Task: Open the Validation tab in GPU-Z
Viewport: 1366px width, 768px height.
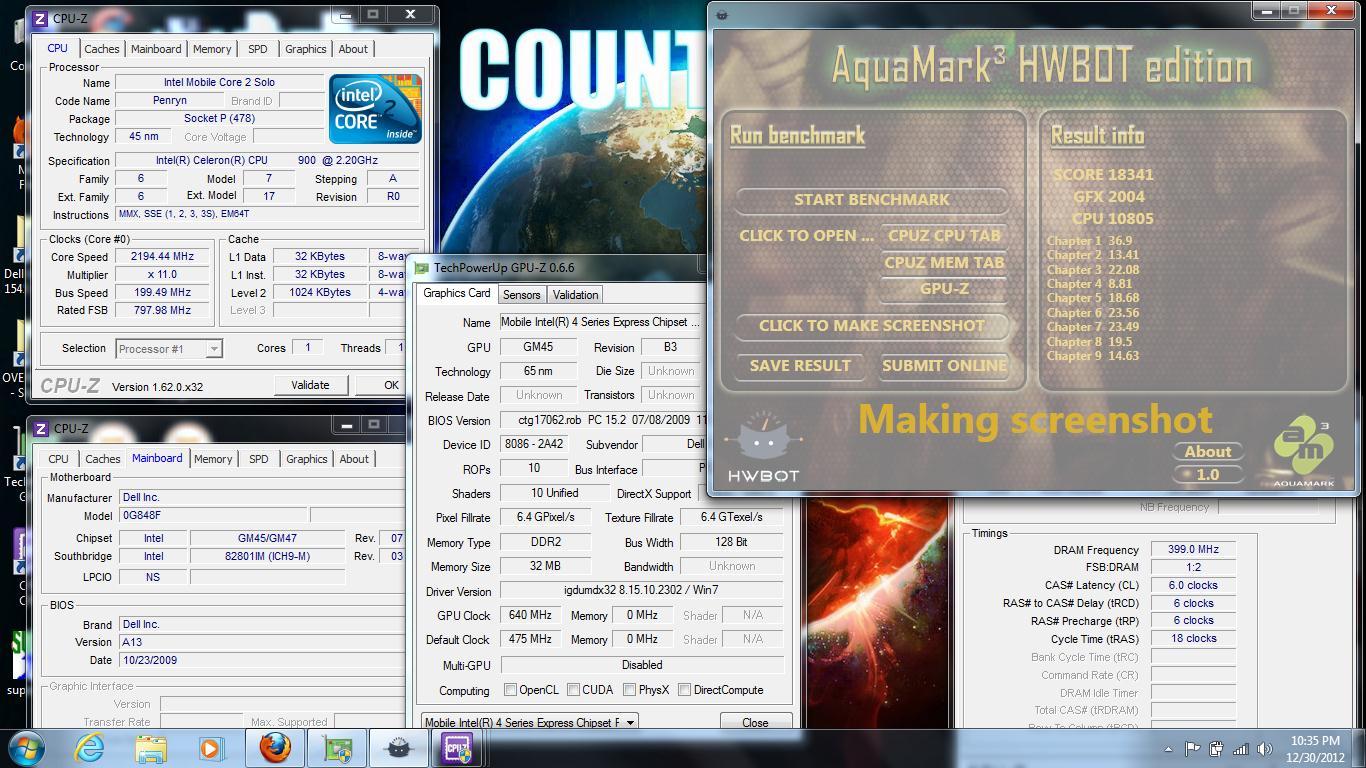Action: tap(575, 295)
